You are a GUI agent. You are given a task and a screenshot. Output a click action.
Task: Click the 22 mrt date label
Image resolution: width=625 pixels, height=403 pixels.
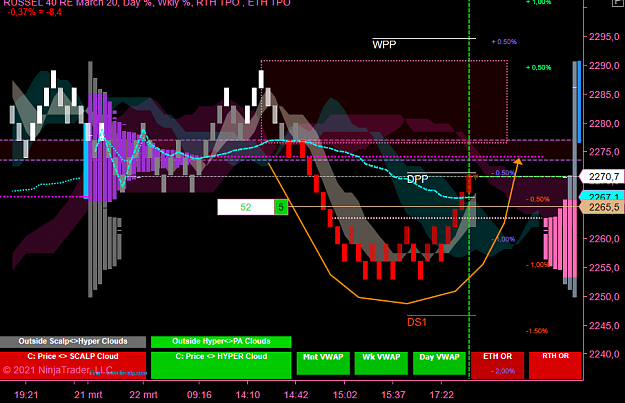(x=143, y=395)
